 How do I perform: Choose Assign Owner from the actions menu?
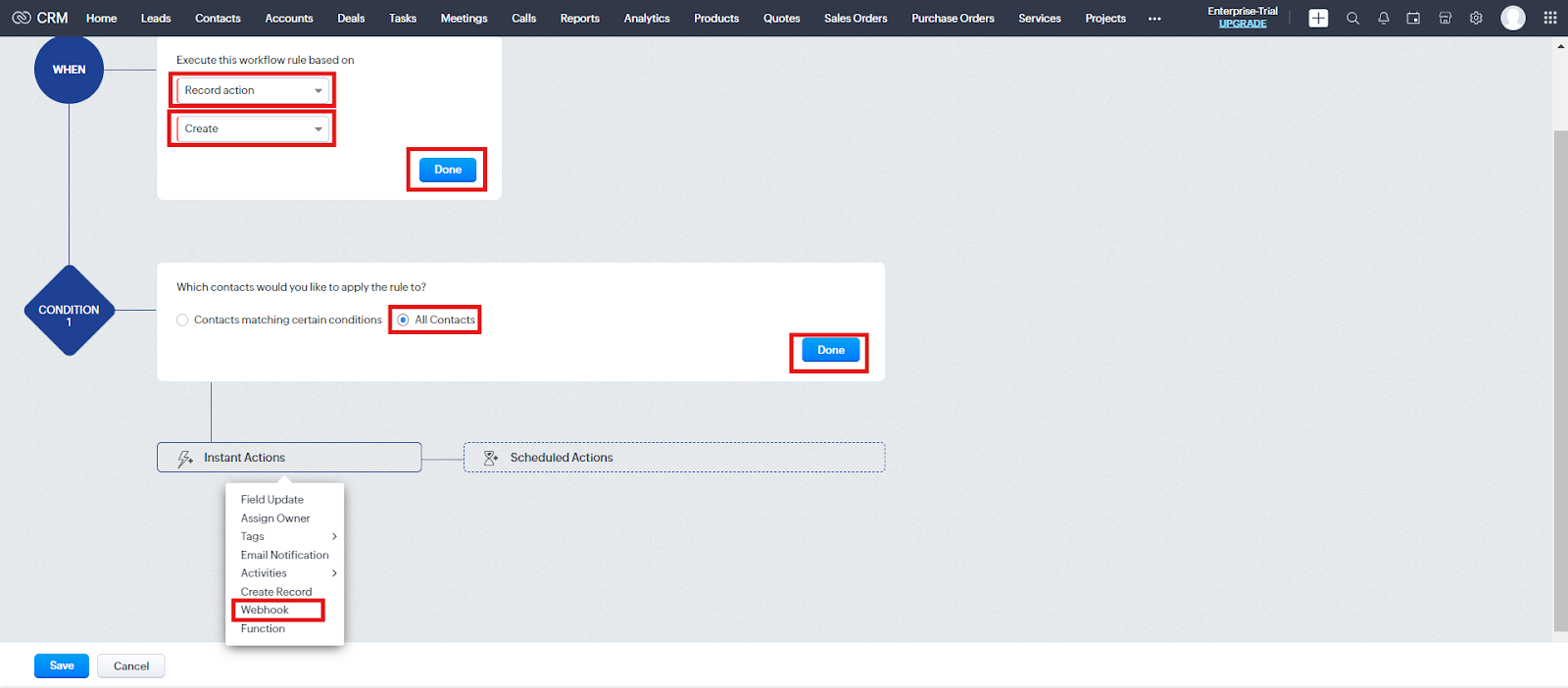275,518
